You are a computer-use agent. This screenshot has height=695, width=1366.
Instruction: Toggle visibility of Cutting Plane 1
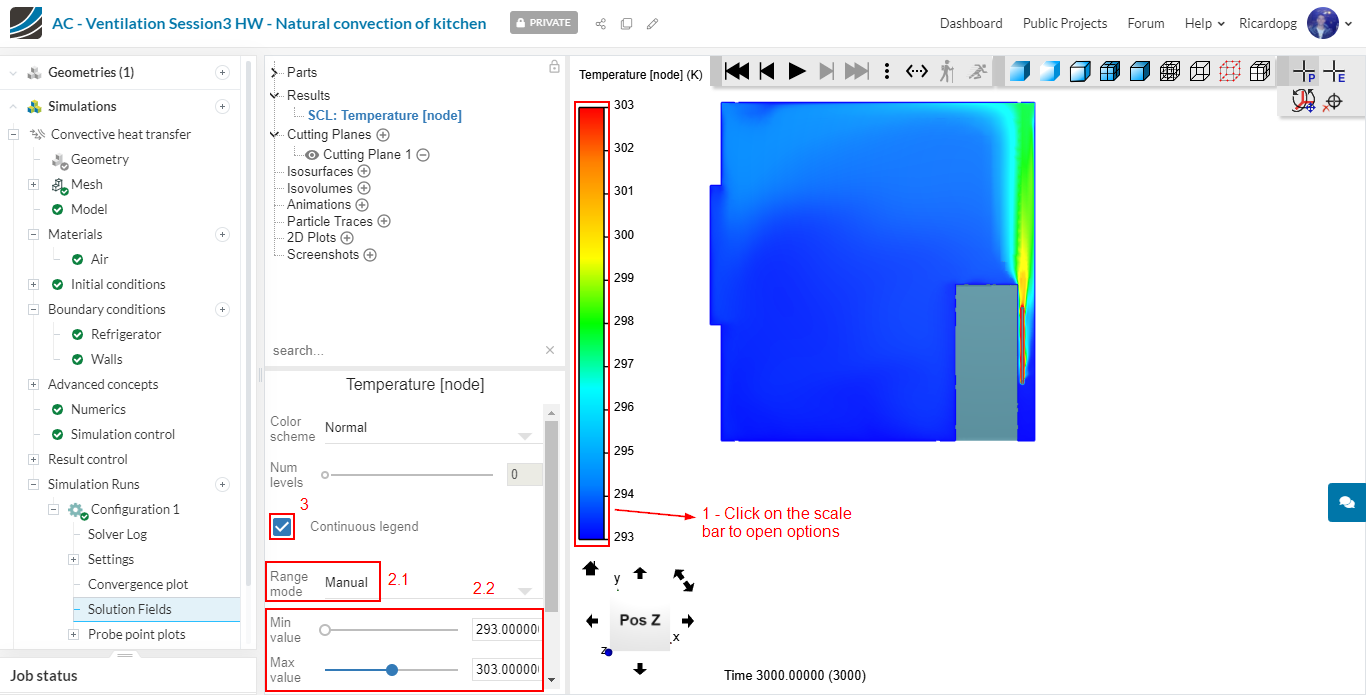(x=312, y=155)
